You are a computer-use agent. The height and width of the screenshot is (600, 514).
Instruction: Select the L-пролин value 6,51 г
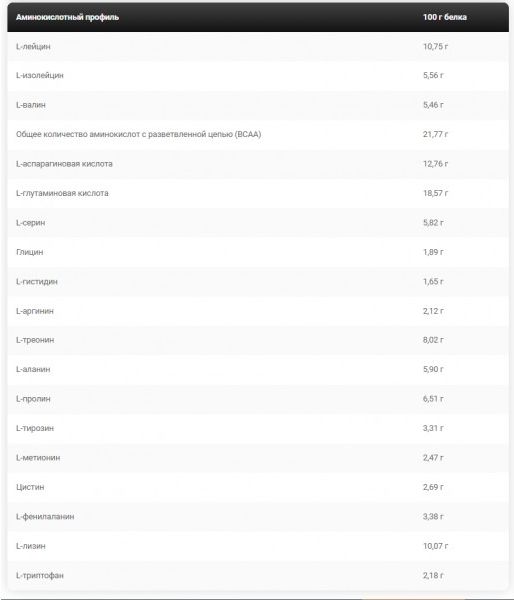pyautogui.click(x=433, y=399)
